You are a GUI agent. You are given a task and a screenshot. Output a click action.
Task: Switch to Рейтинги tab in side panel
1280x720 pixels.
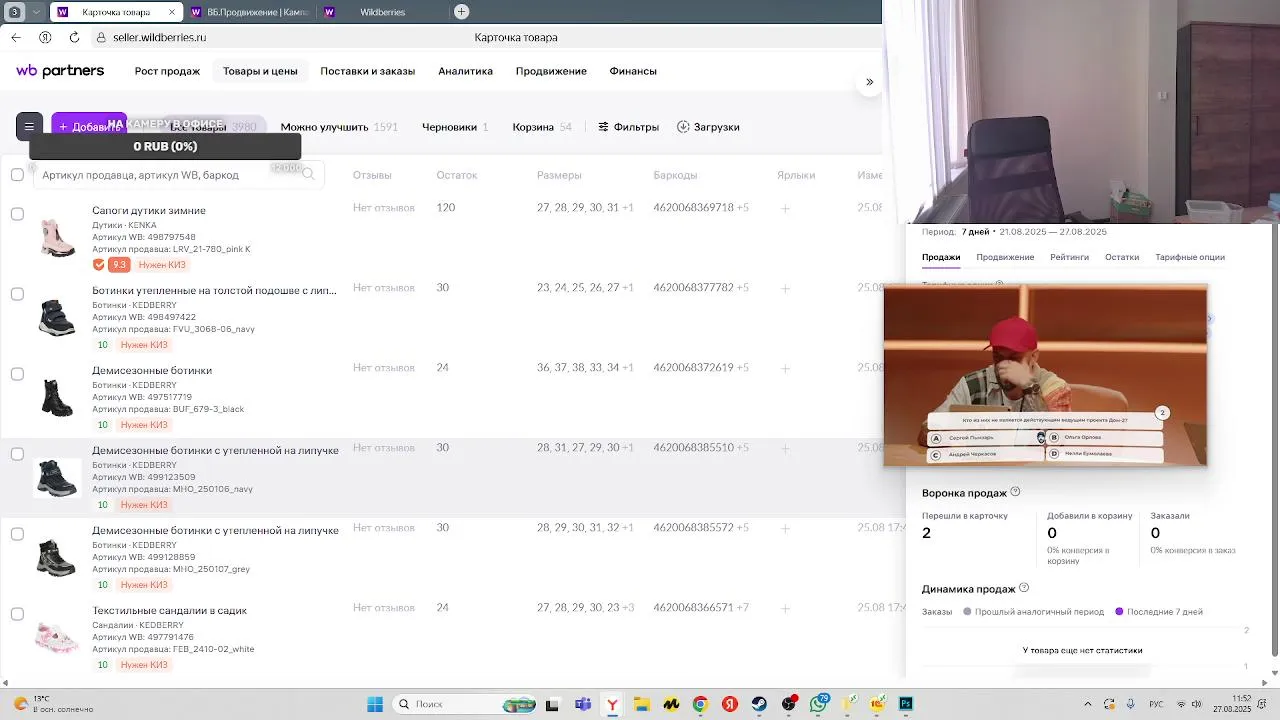[1069, 257]
